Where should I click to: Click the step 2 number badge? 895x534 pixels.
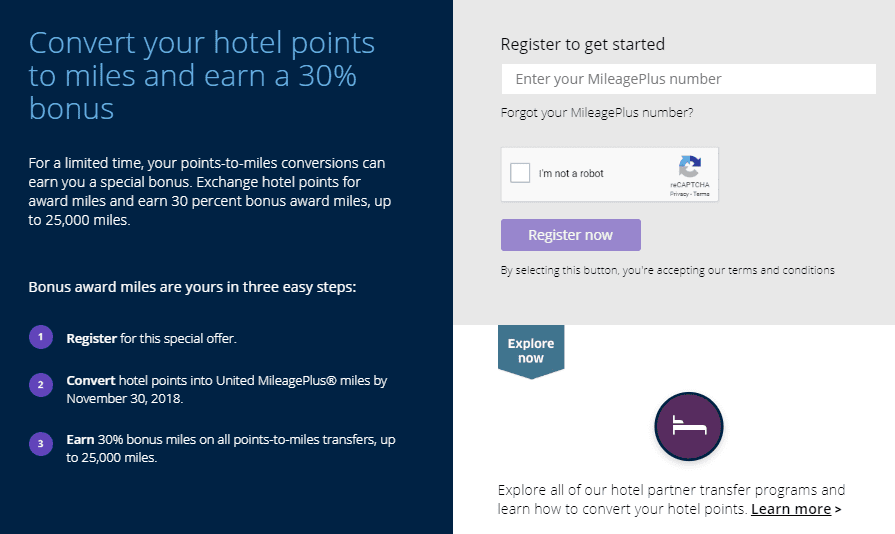pos(40,385)
